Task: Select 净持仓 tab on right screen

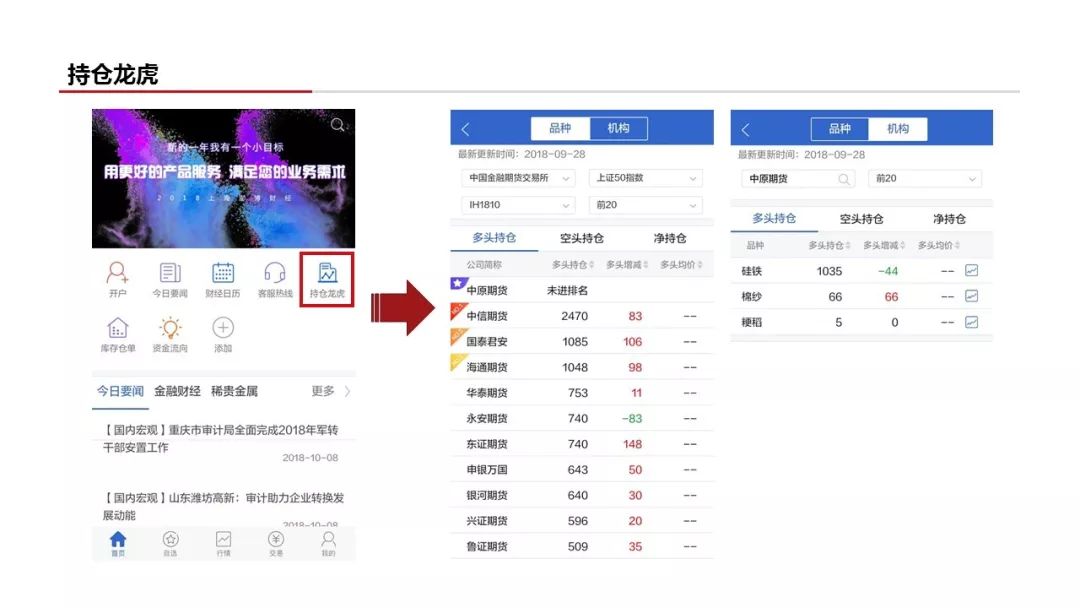Action: coord(949,218)
